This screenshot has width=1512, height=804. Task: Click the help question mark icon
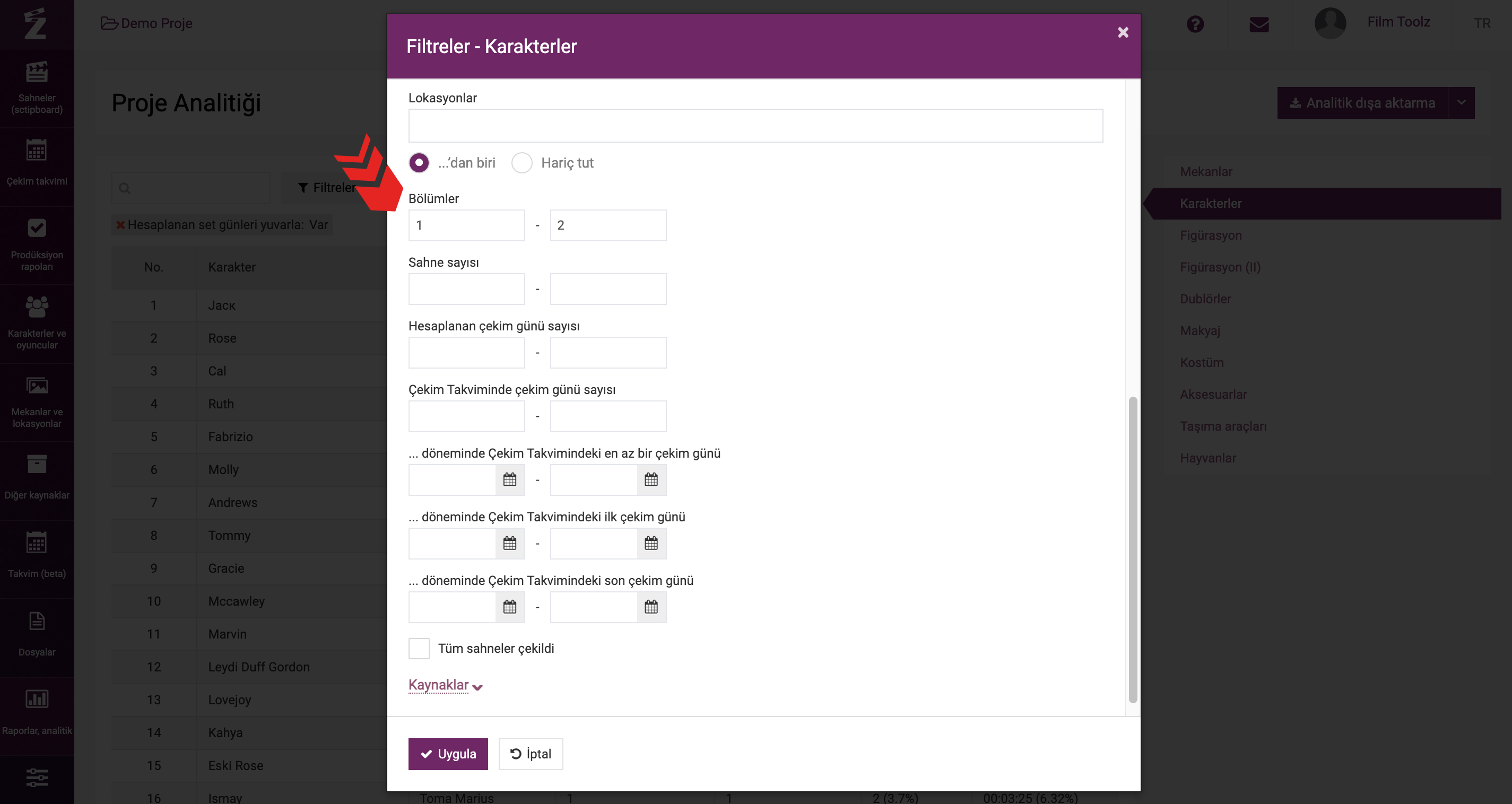point(1195,24)
